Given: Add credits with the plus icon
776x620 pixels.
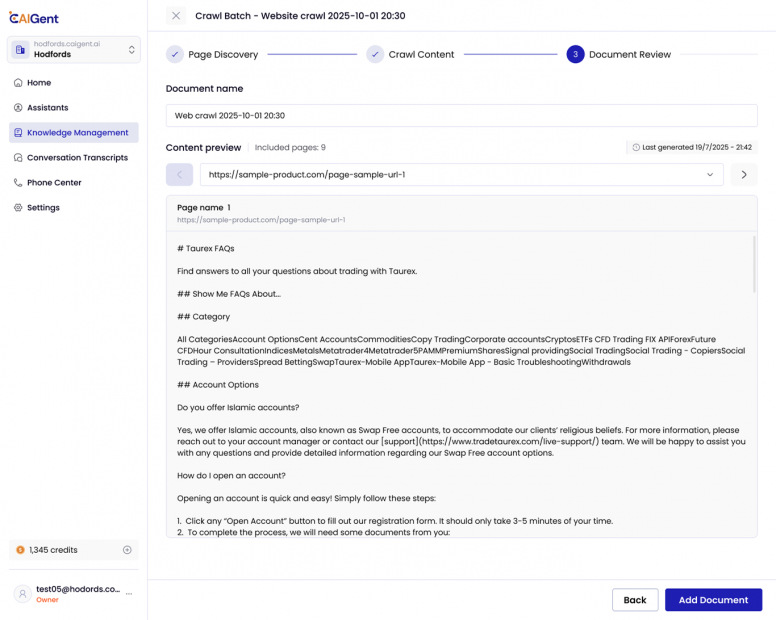Looking at the screenshot, I should [127, 550].
